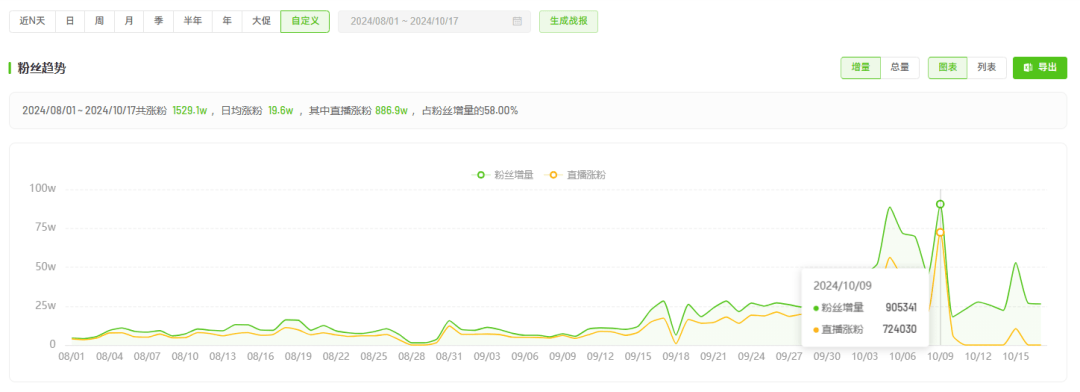Click the 08/16 x-axis label
1080x392 pixels.
point(261,357)
